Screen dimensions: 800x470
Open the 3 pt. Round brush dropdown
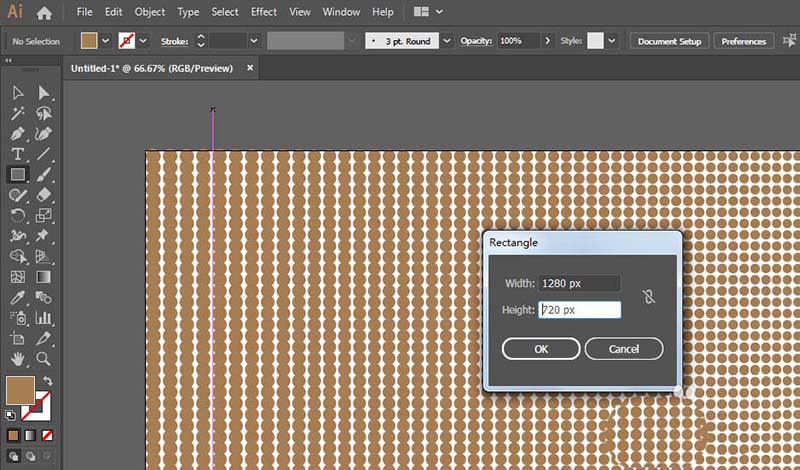(x=447, y=41)
